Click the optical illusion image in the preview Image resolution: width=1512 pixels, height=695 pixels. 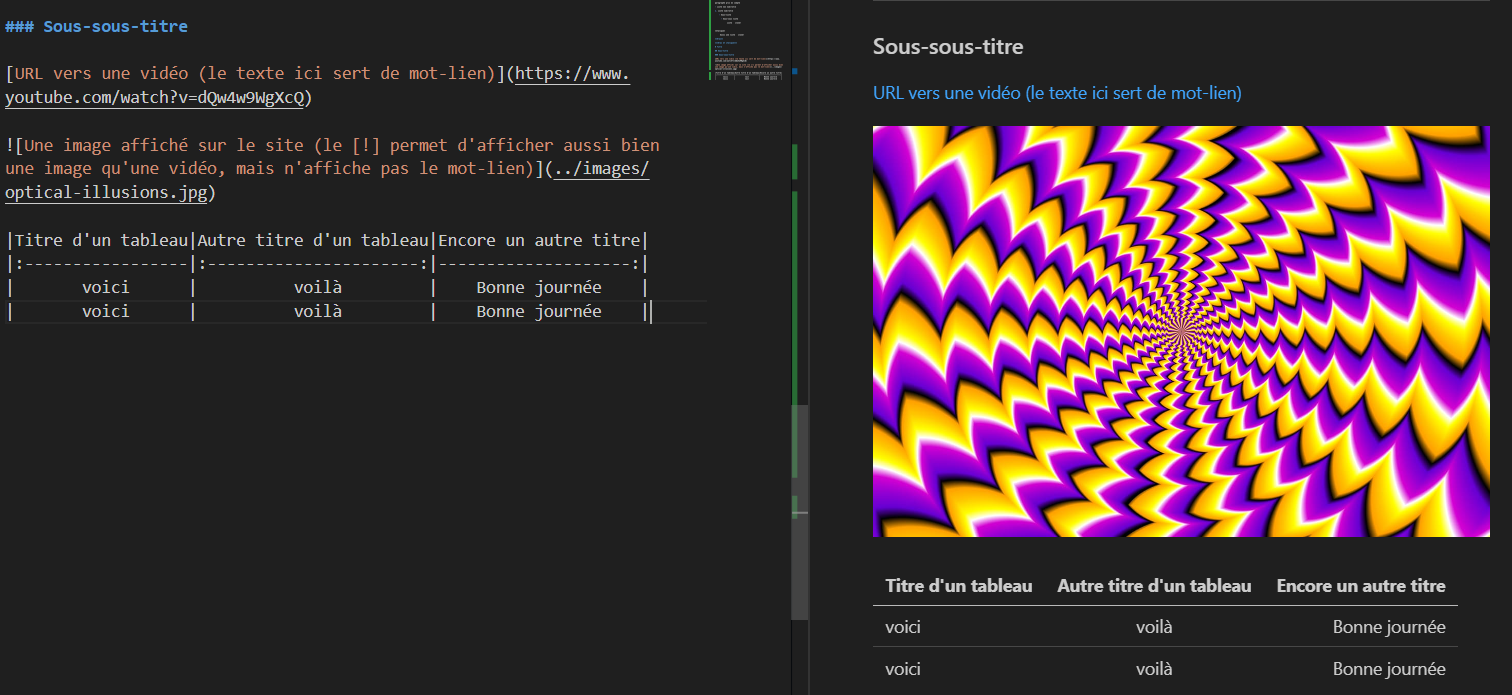(1181, 331)
